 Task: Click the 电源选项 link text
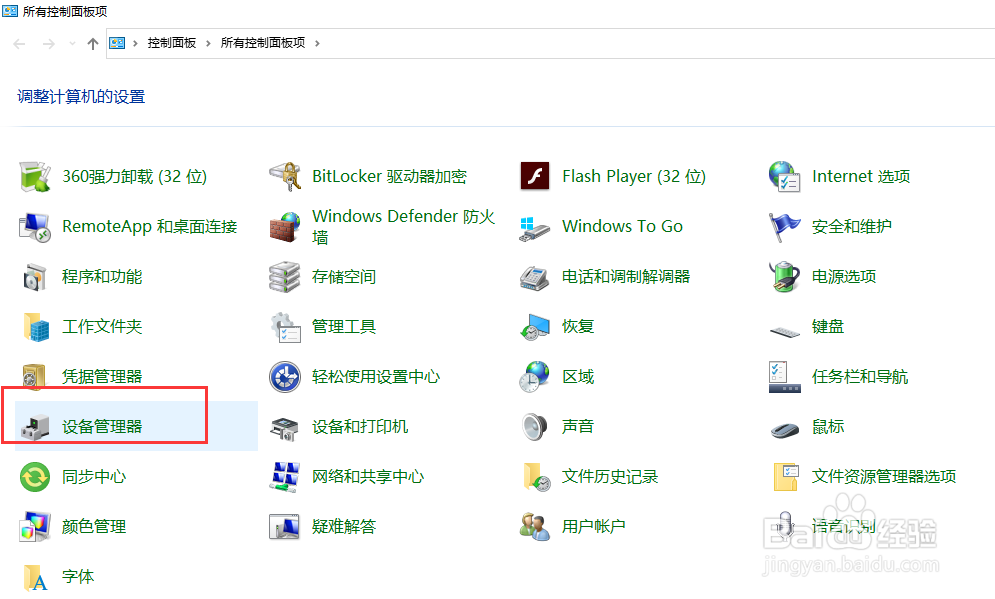(843, 277)
